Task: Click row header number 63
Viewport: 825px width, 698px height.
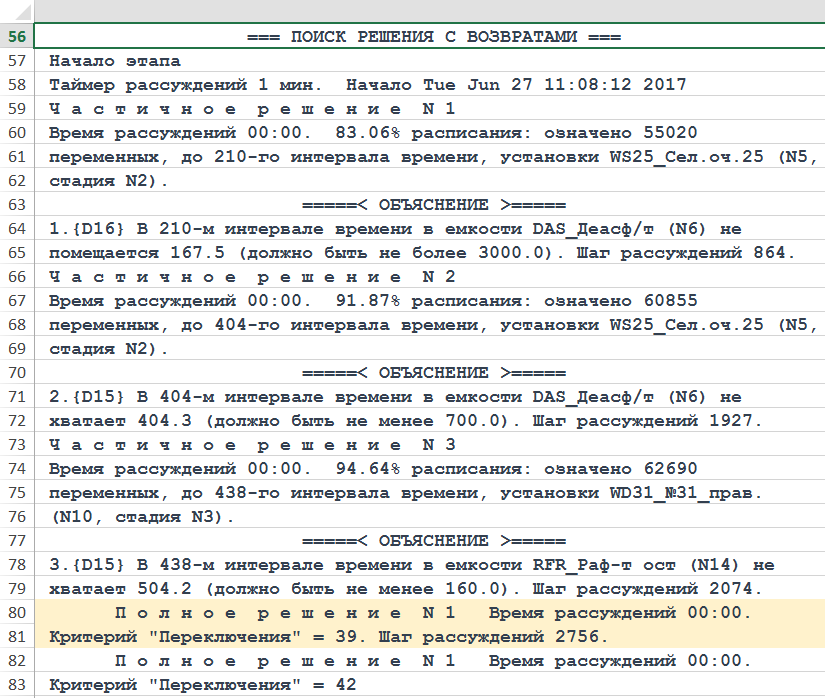Action: tap(16, 205)
